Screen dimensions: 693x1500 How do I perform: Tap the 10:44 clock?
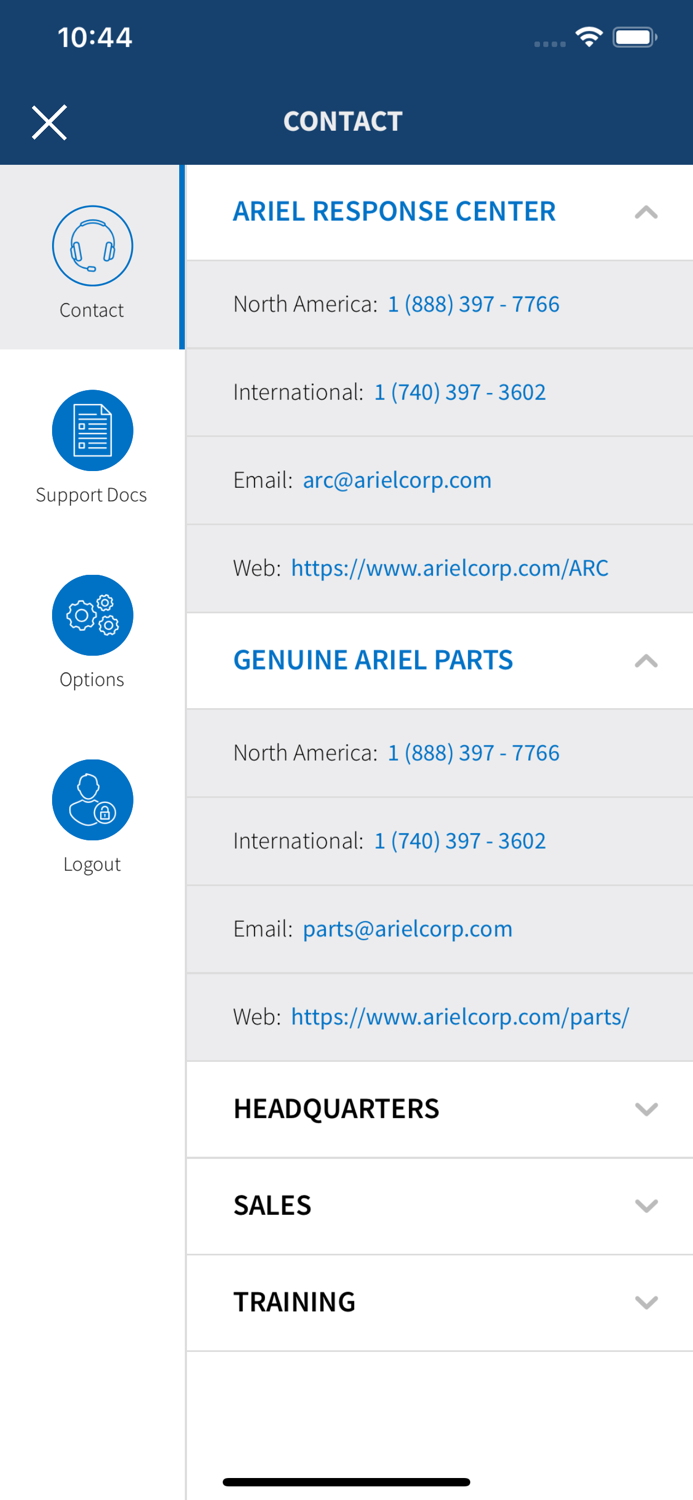click(95, 38)
